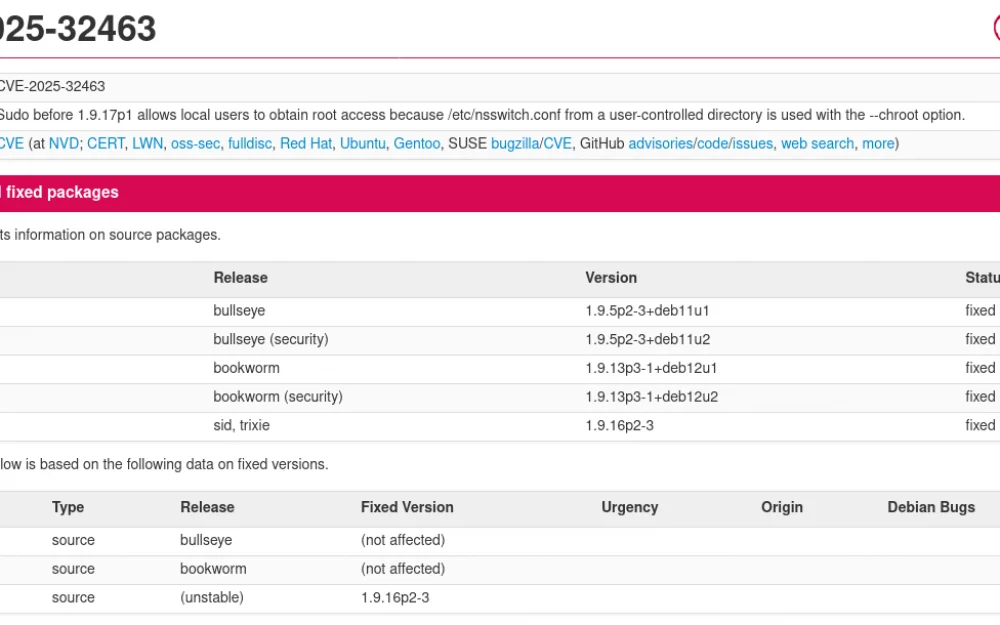Select version "1.9.5p2-3+deb11u1"
Image resolution: width=1000 pixels, height=625 pixels.
coord(647,311)
